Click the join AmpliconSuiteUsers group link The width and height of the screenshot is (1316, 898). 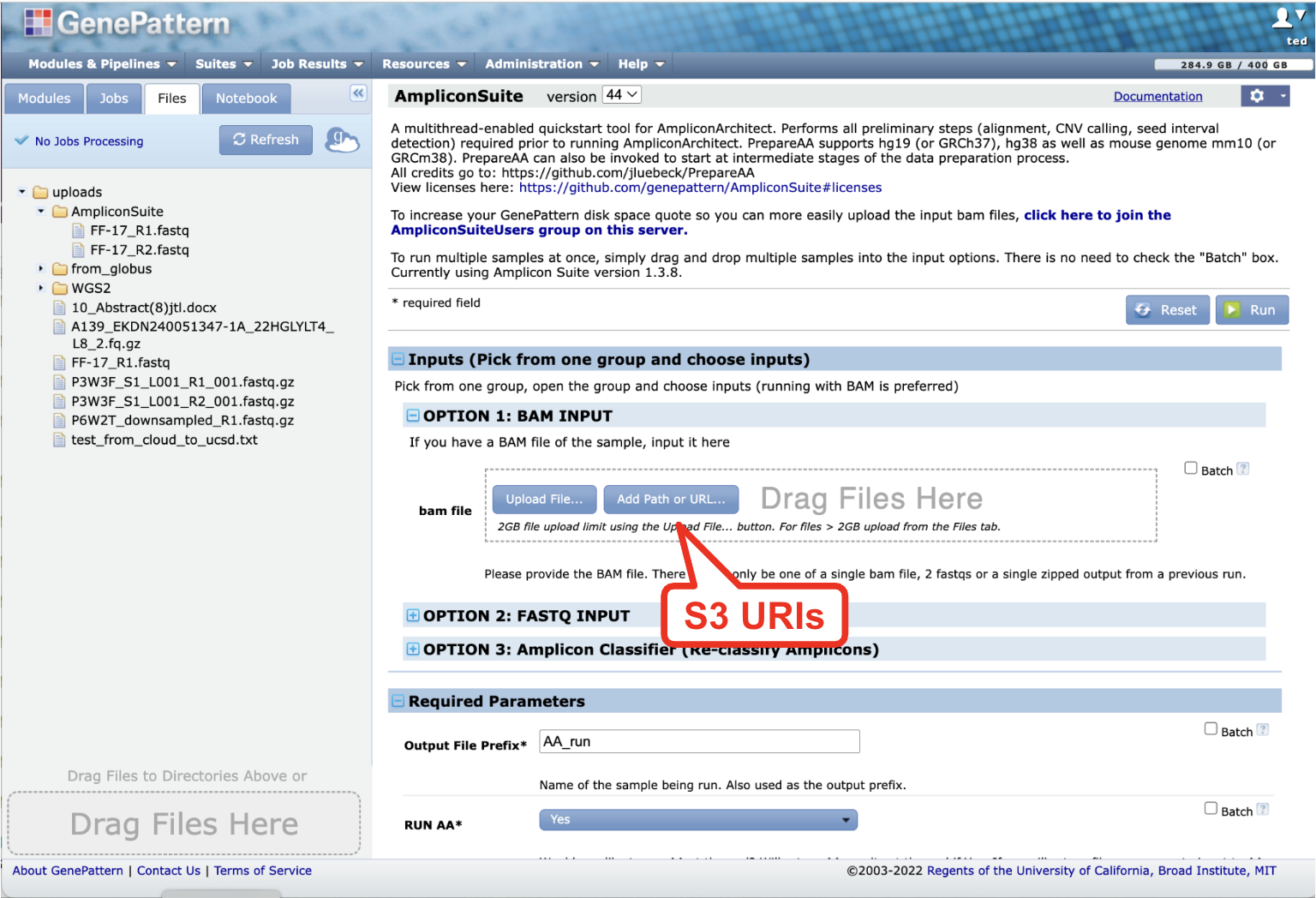[x=781, y=223]
